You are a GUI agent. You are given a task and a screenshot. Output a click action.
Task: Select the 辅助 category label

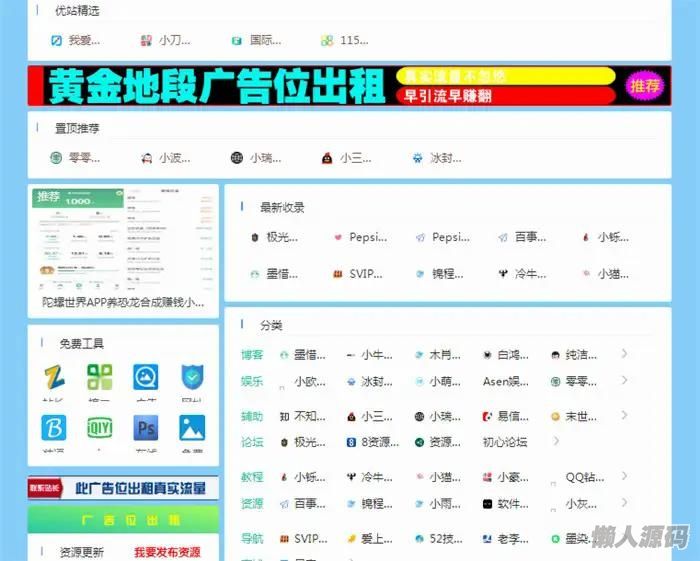252,417
